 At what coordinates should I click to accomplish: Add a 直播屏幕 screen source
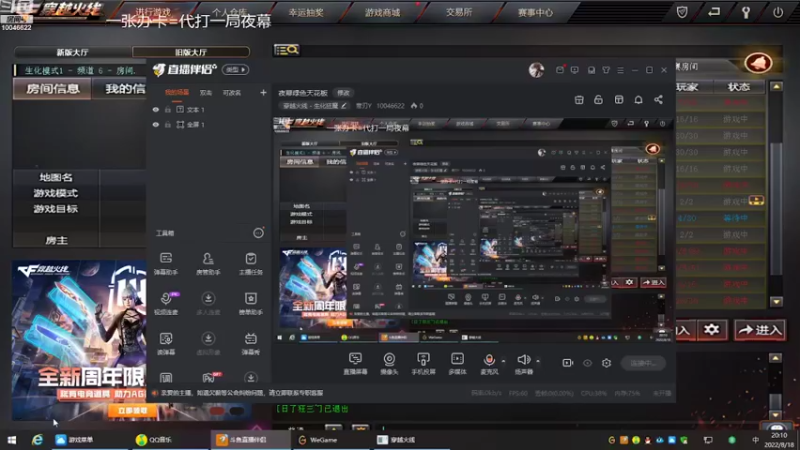click(x=355, y=364)
